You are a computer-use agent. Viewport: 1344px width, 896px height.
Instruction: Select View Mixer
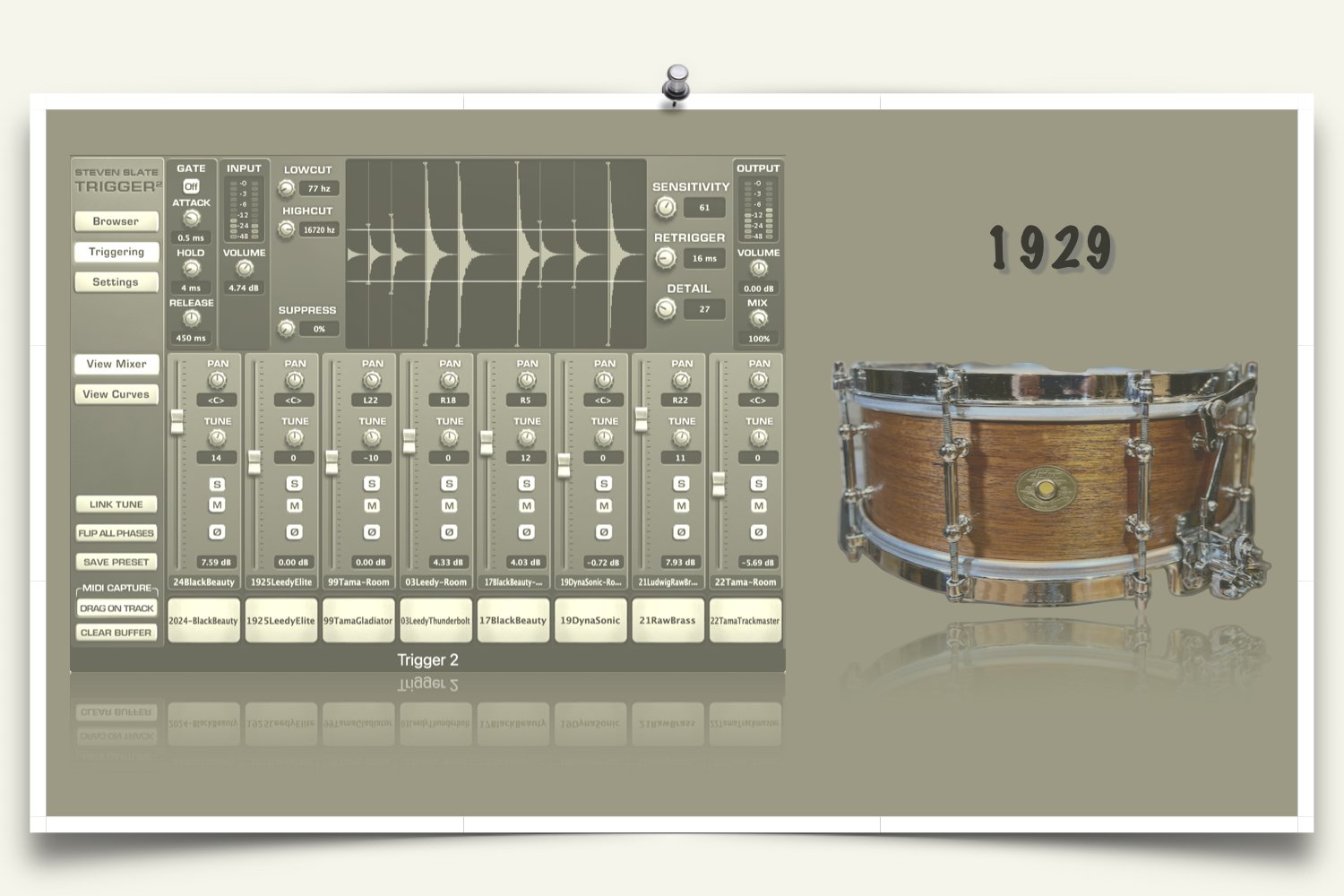[x=116, y=364]
